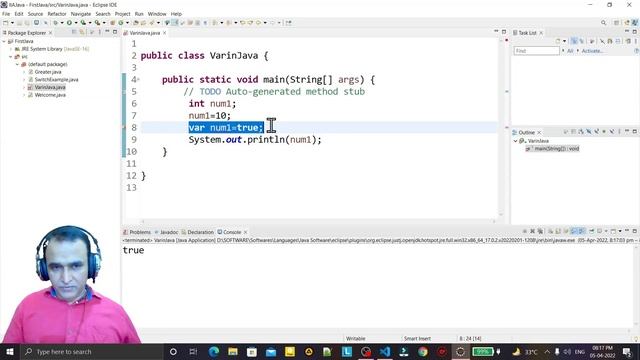Close the Outline view tab

[x=539, y=133]
